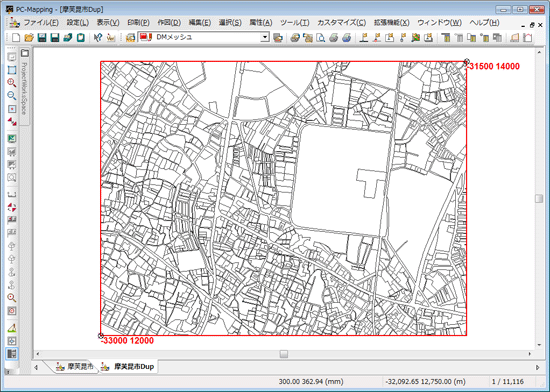Click the vertical scrollbar thumb
The width and height of the screenshot is (550, 392).
click(539, 199)
